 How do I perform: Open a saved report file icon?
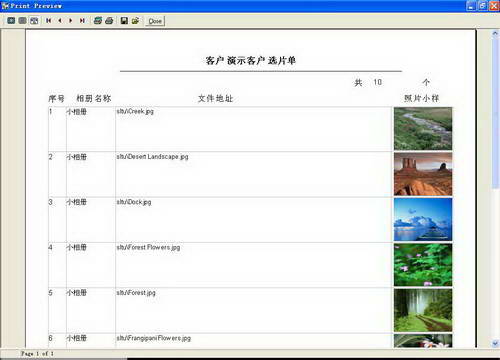135,21
